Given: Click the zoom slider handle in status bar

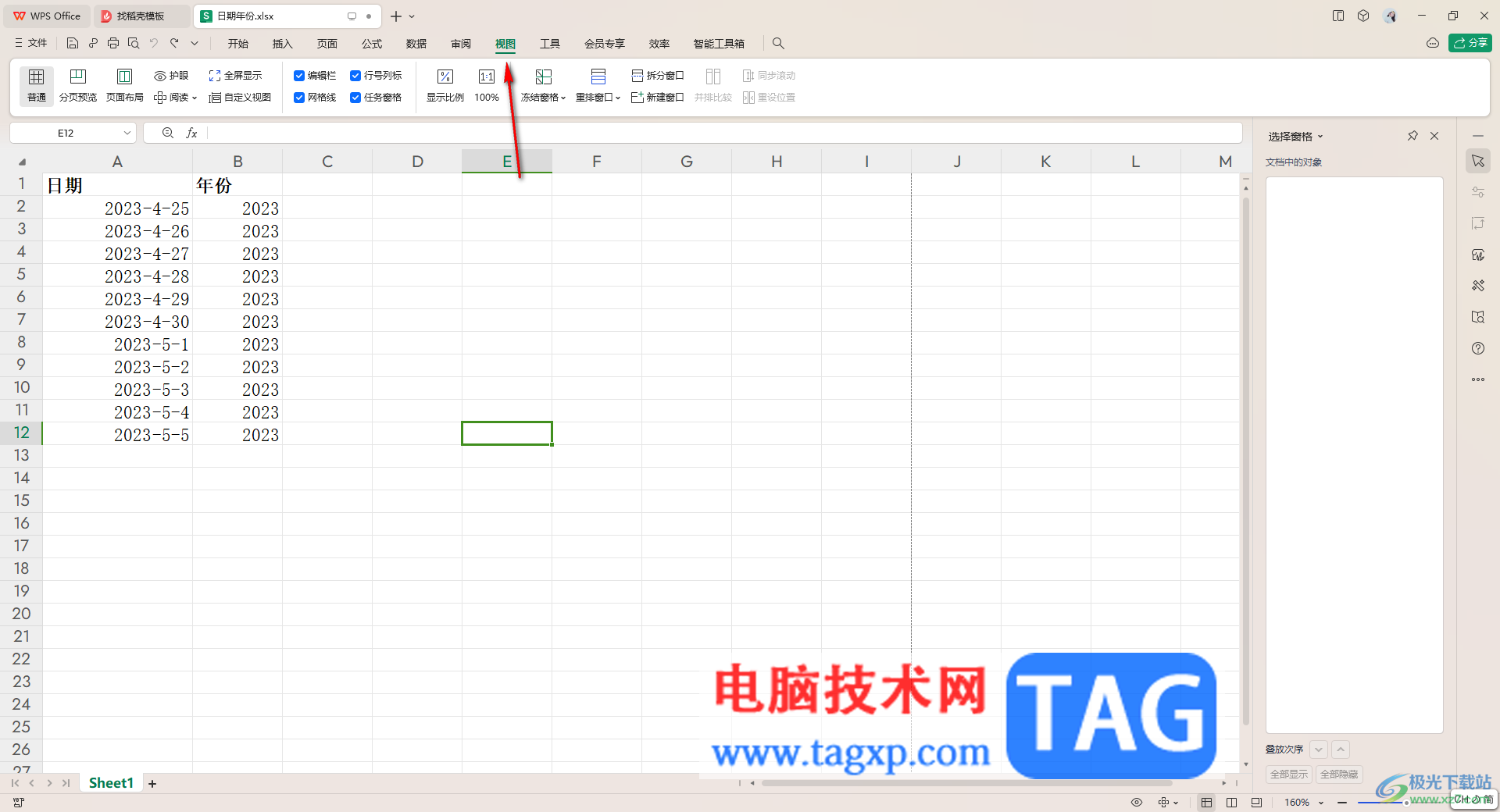Looking at the screenshot, I should [x=1405, y=803].
